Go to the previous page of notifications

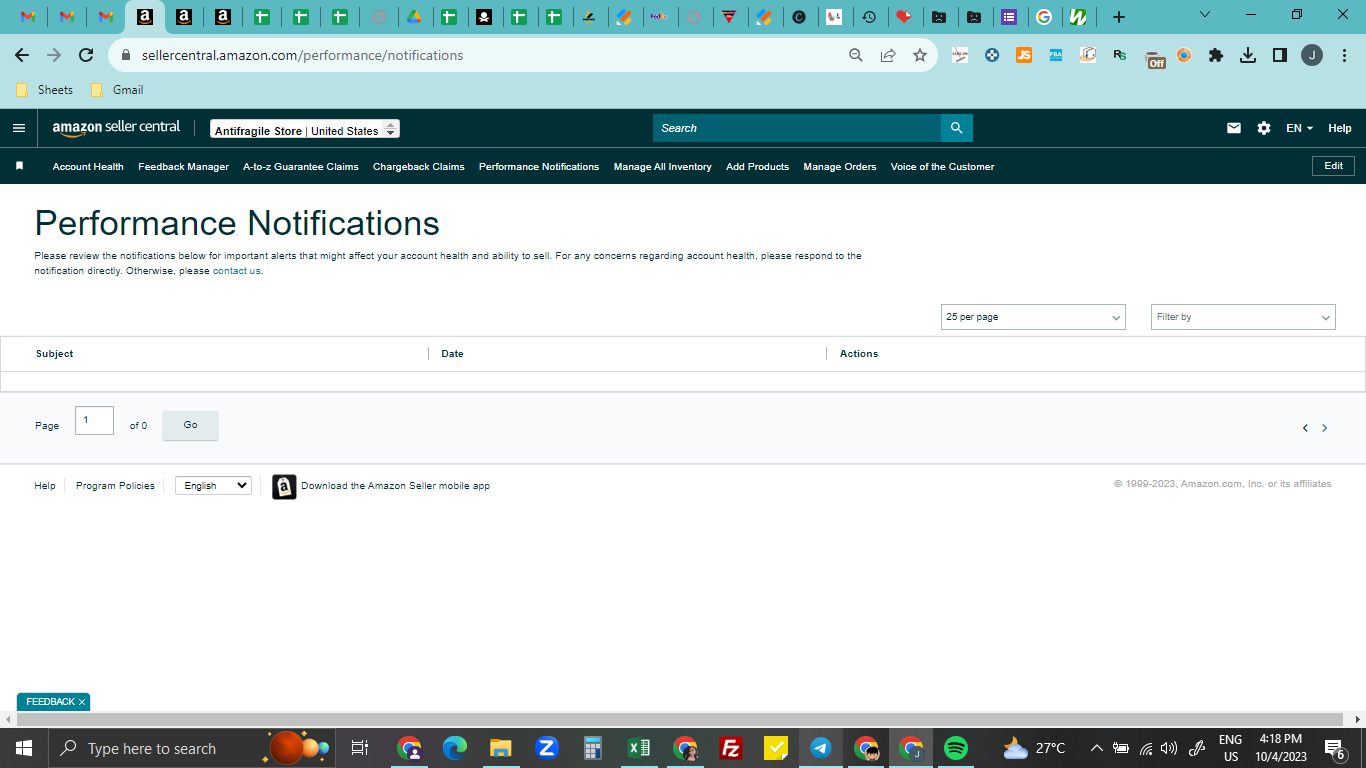click(x=1305, y=428)
